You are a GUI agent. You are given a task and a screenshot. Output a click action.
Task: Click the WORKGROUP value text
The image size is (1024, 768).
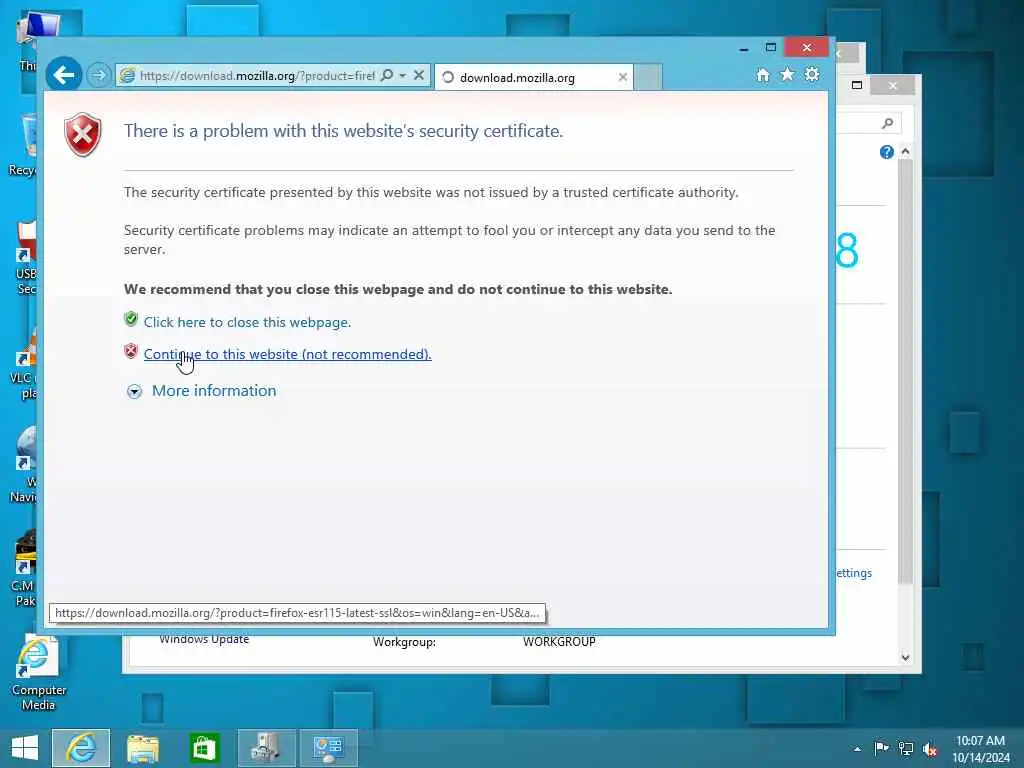coord(559,641)
